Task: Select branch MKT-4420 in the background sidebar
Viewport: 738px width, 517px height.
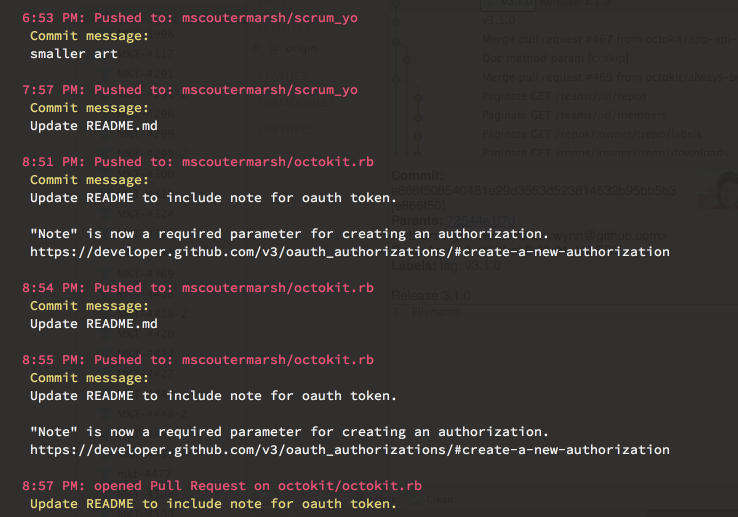Action: pos(145,334)
